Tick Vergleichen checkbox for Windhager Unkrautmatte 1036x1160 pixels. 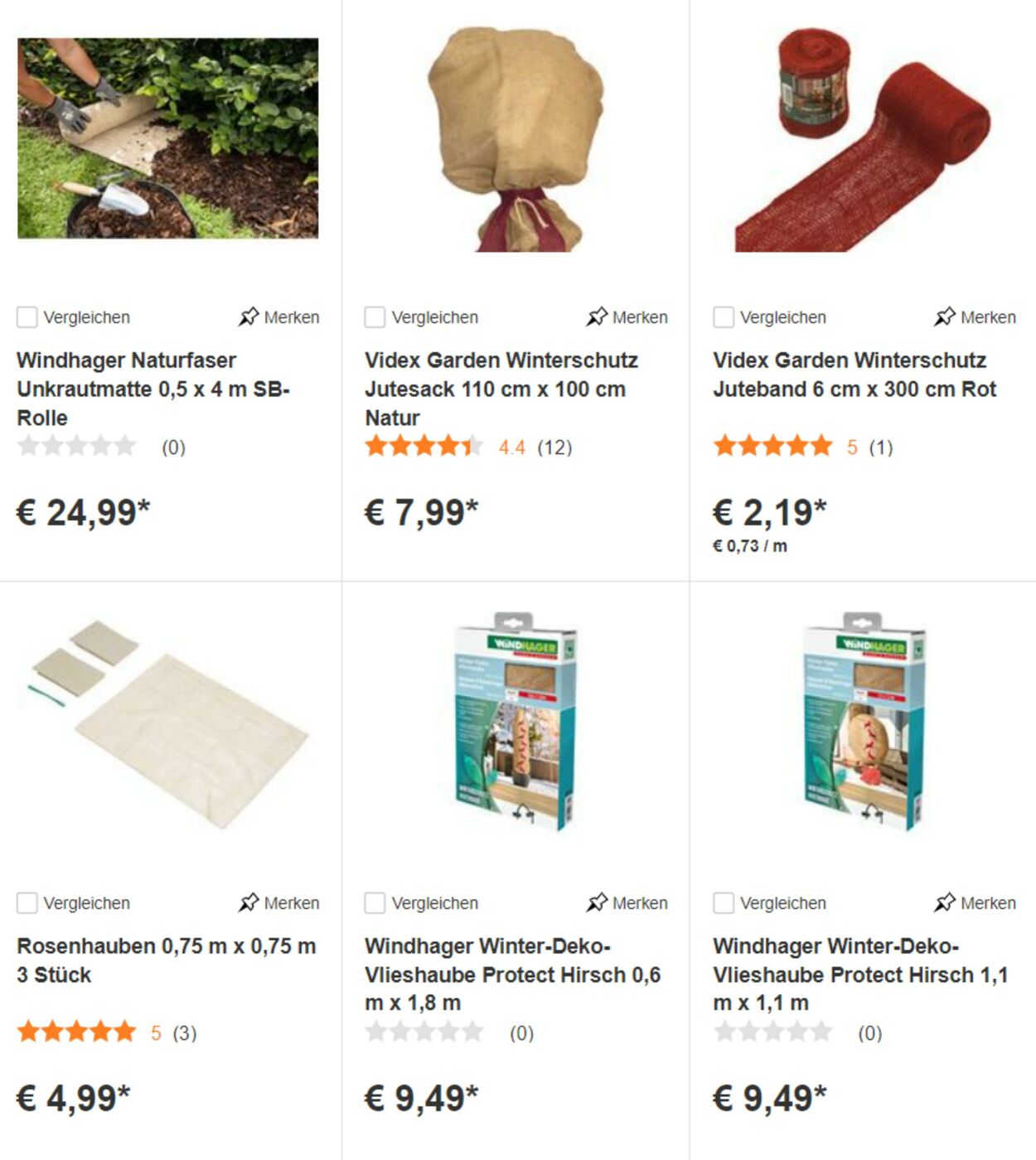pyautogui.click(x=27, y=317)
